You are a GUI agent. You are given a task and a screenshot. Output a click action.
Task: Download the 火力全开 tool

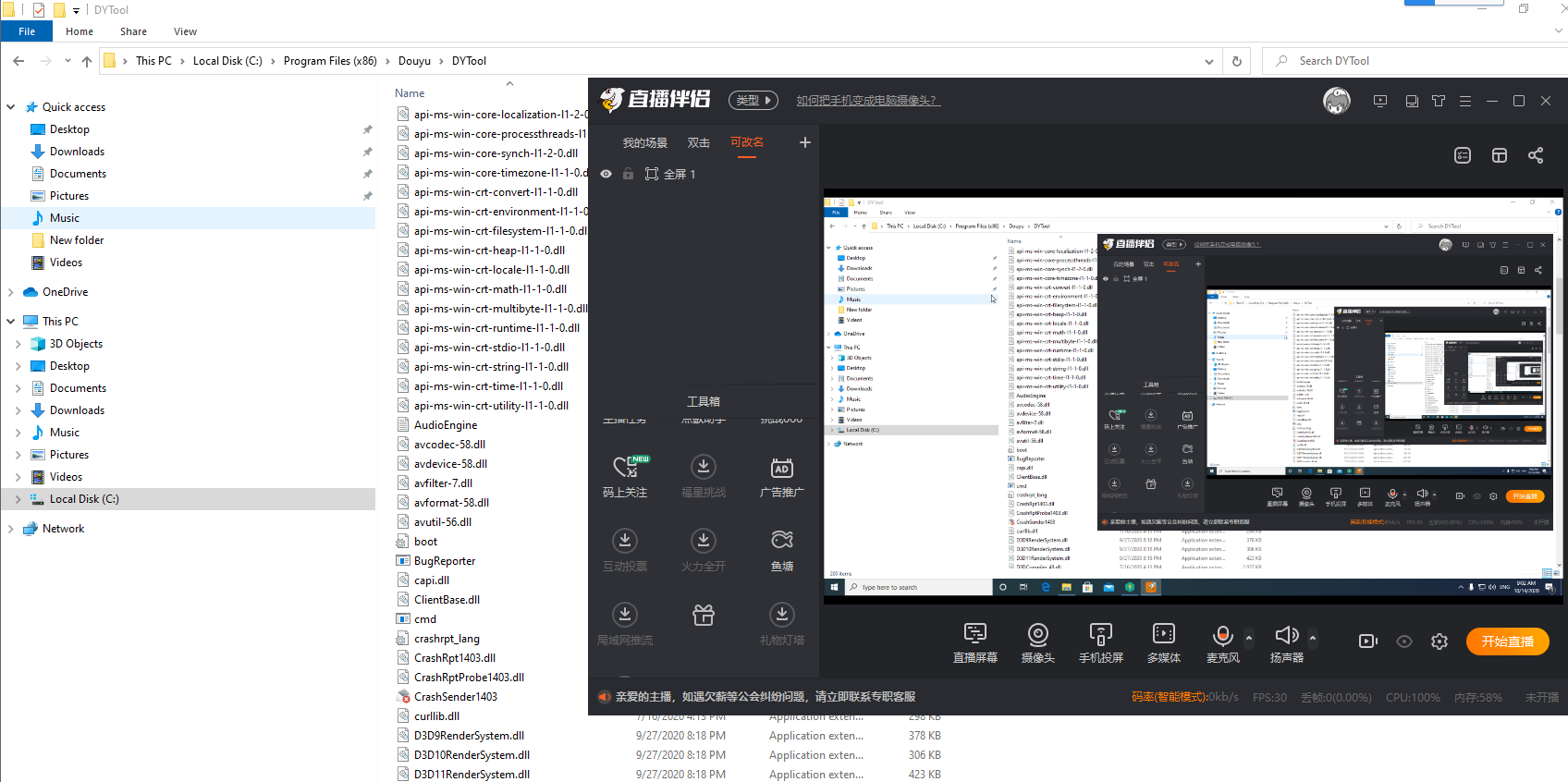704,550
